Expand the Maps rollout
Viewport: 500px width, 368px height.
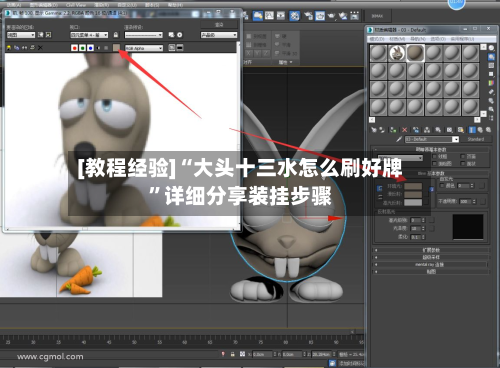[x=431, y=272]
